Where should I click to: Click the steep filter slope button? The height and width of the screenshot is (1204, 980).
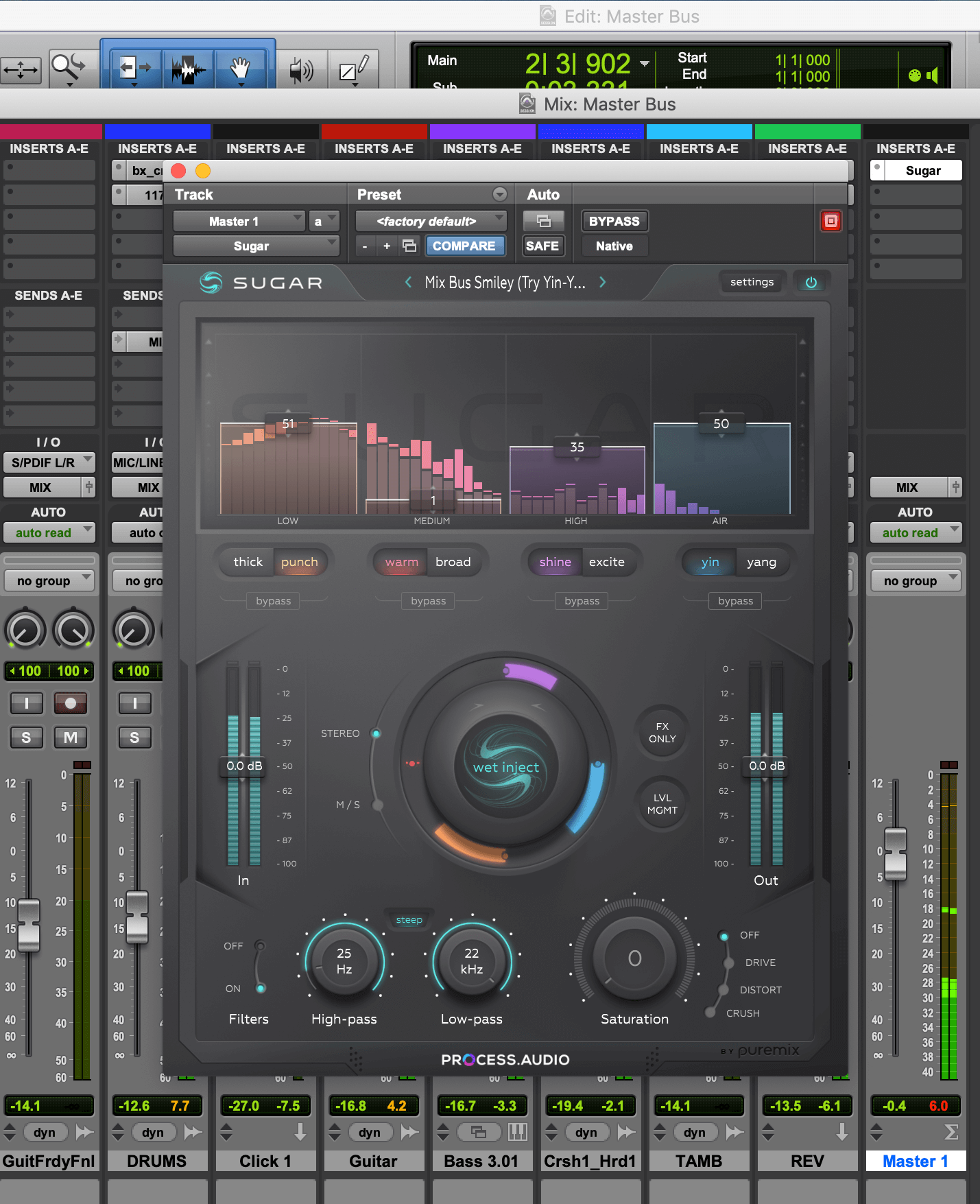[x=409, y=919]
